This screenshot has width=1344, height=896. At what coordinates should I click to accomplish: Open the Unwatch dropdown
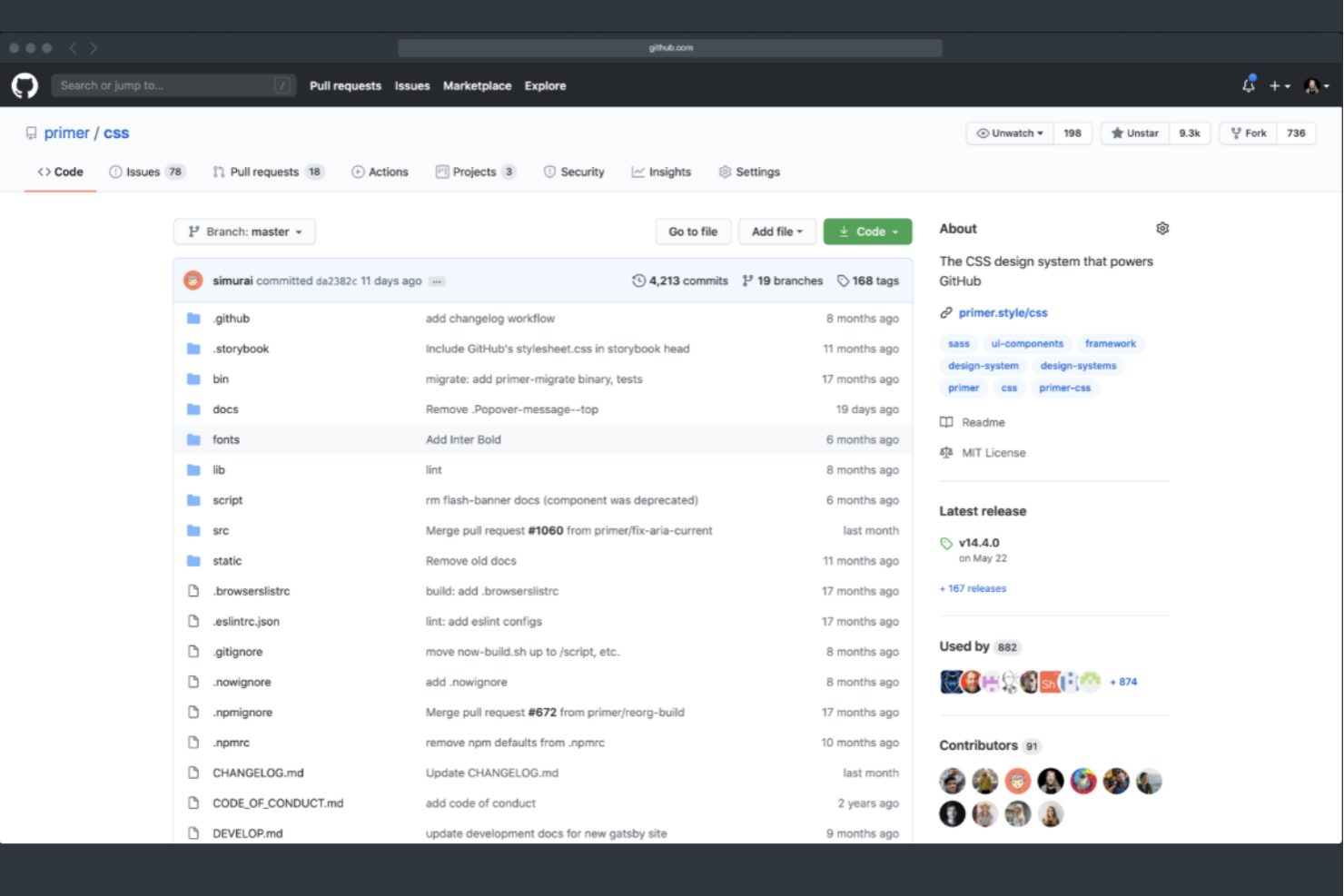1008,133
